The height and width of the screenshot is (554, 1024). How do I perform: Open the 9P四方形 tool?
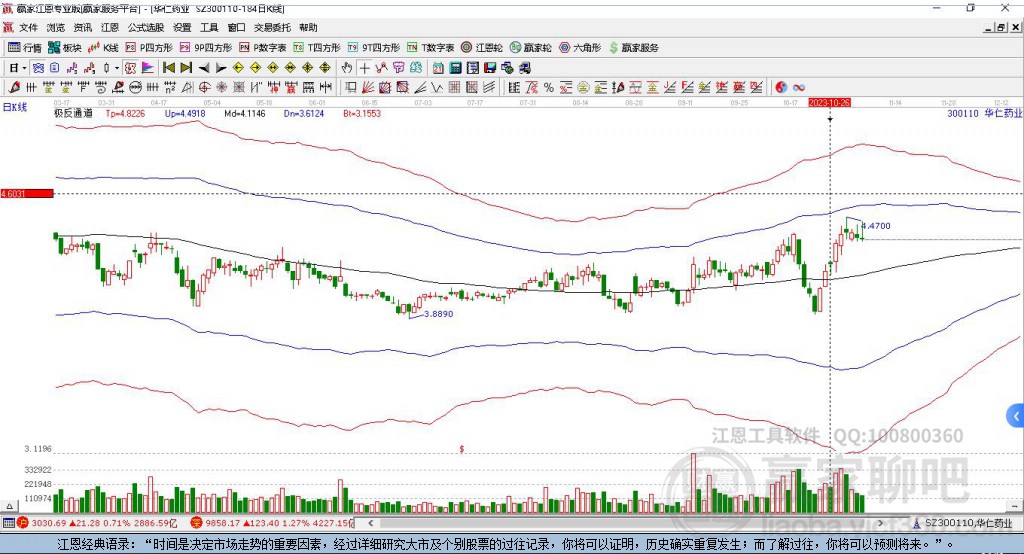coord(206,48)
